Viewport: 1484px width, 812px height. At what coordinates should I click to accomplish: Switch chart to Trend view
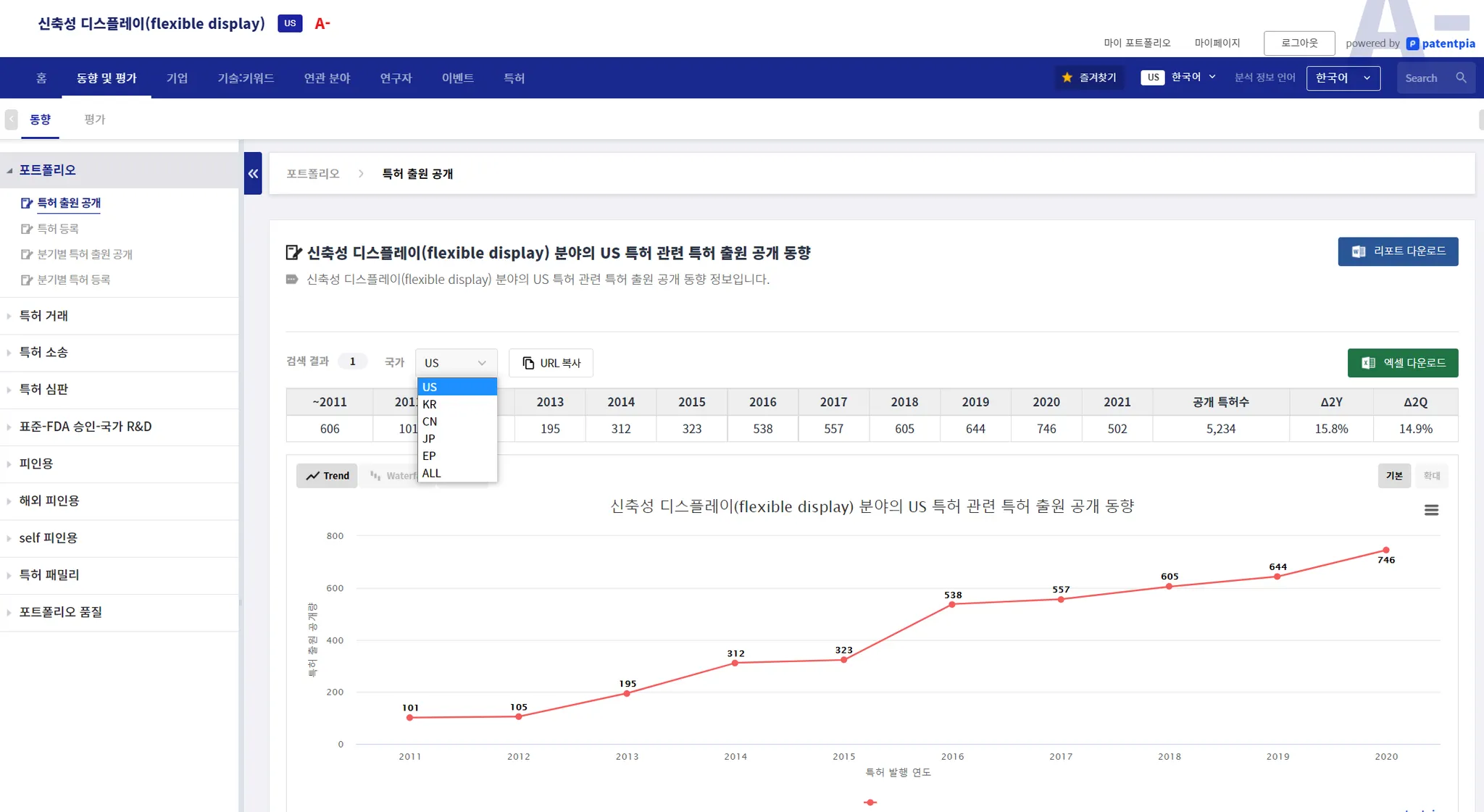[328, 476]
